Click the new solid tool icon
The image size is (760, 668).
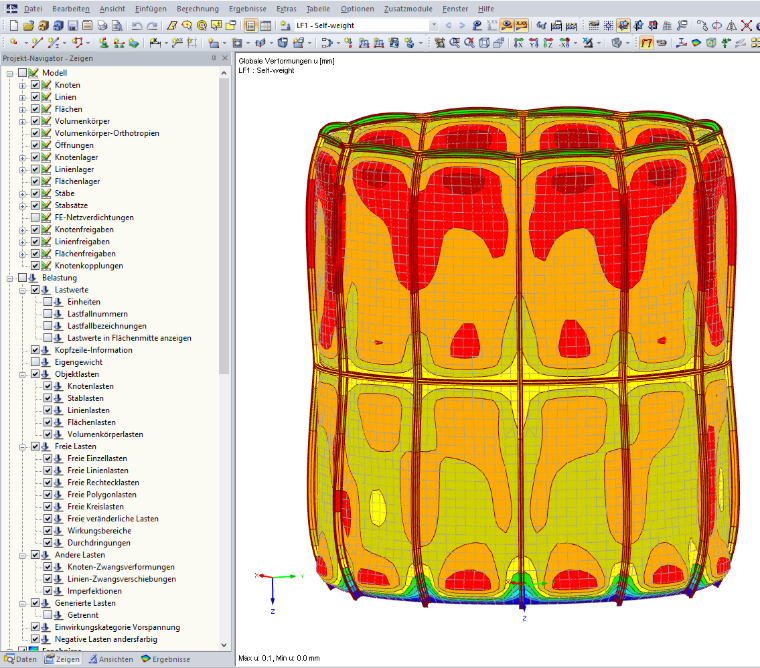283,43
